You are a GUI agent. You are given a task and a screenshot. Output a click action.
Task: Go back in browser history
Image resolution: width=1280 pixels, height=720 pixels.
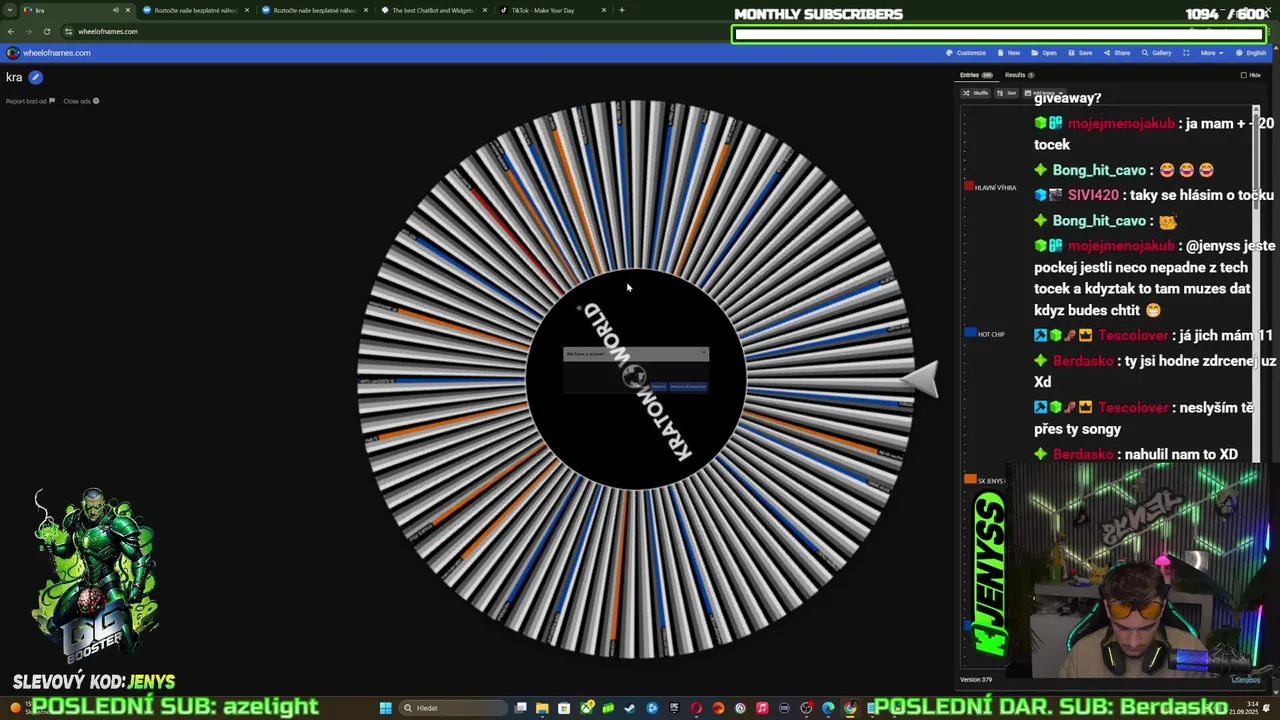(x=11, y=31)
